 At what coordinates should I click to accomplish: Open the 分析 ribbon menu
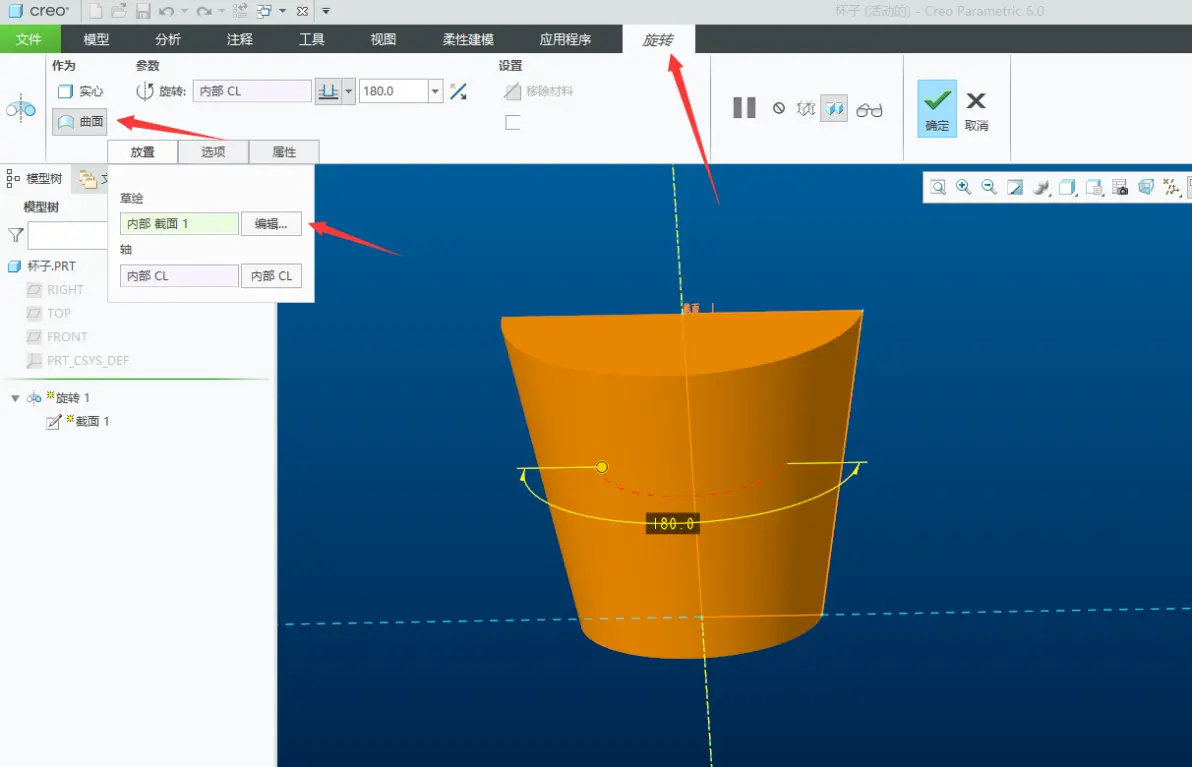(168, 40)
